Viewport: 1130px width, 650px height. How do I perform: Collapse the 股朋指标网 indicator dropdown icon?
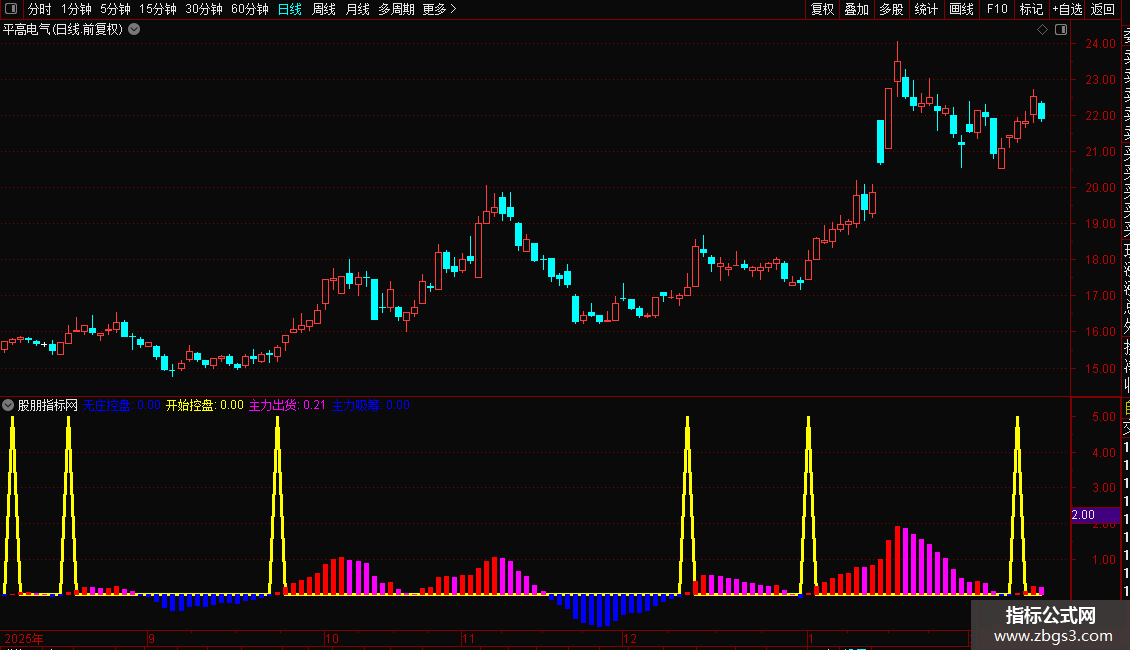[8, 405]
